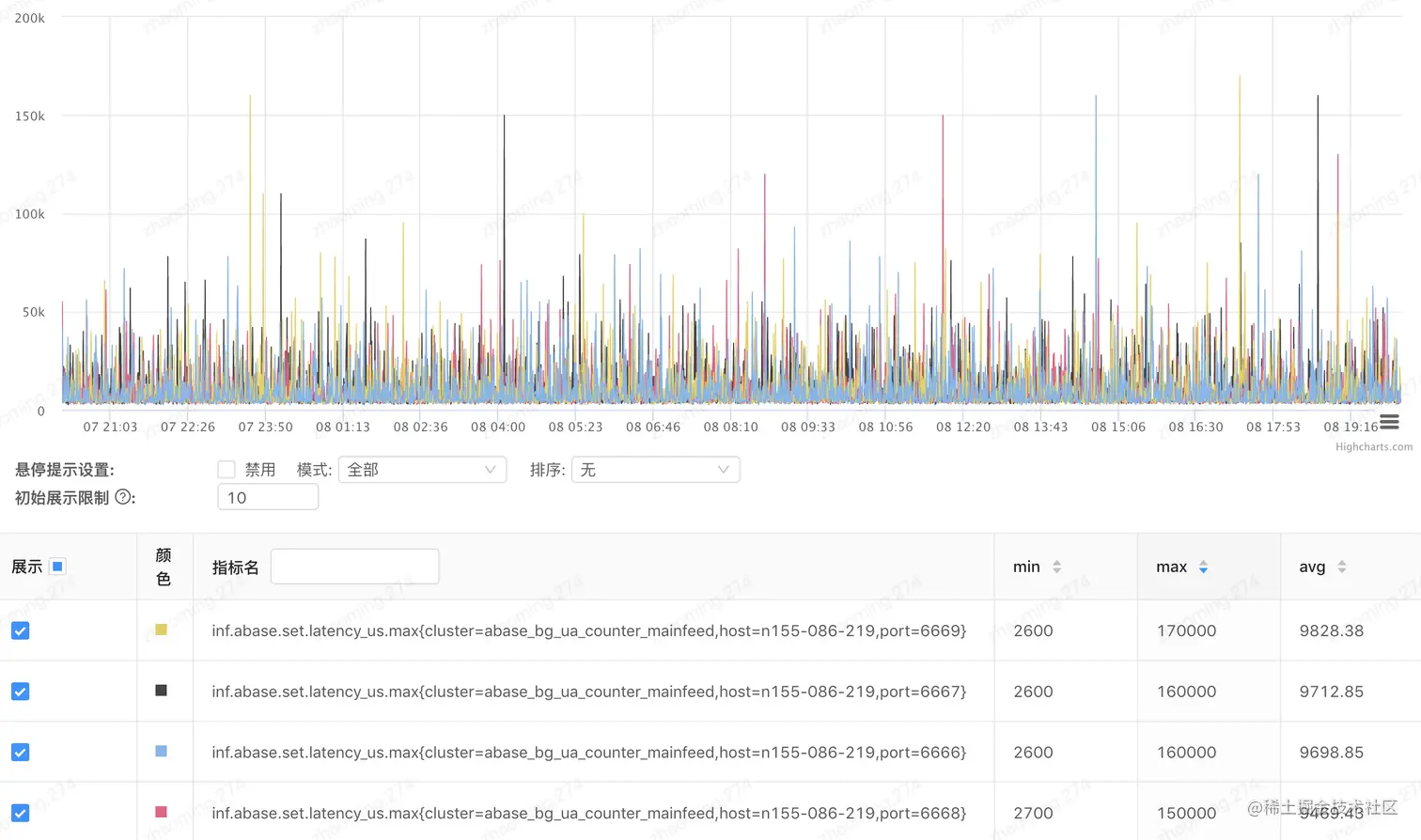1421x840 pixels.
Task: Click metric name with port=6669
Action: pyautogui.click(x=589, y=630)
